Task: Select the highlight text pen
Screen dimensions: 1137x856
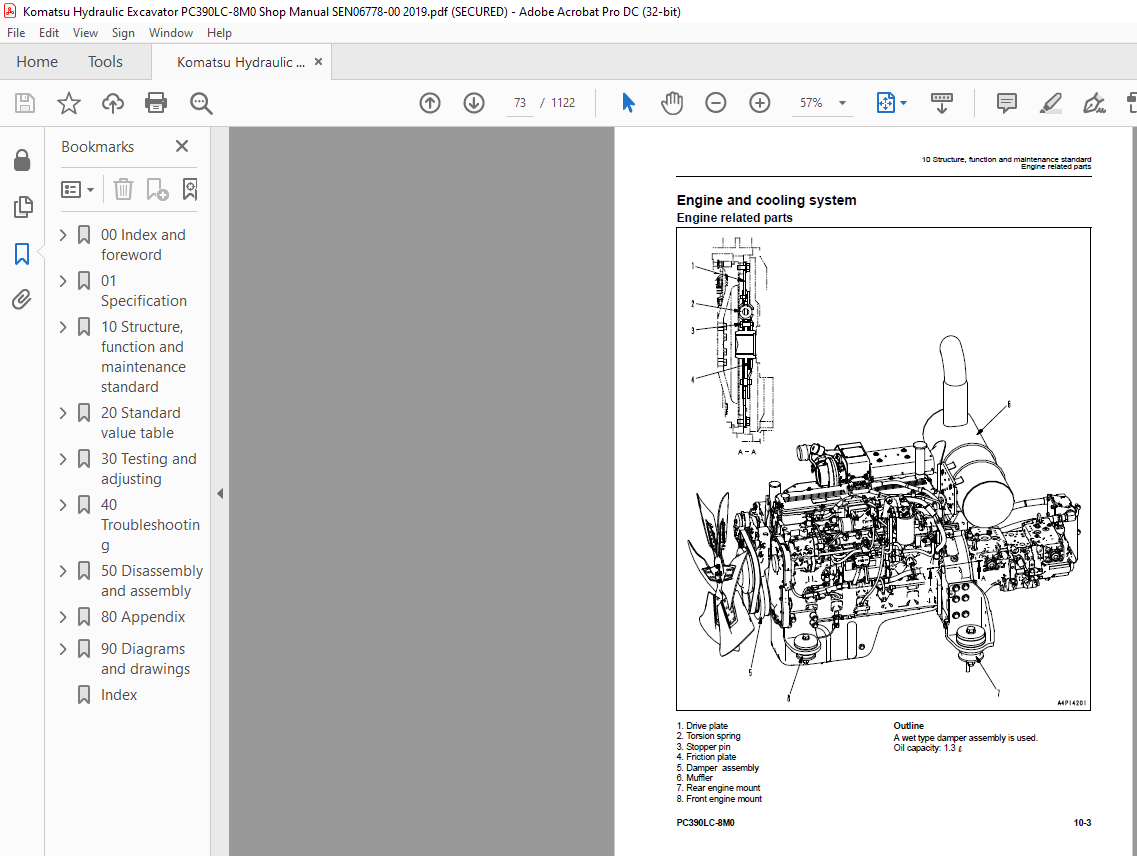Action: click(x=1051, y=103)
